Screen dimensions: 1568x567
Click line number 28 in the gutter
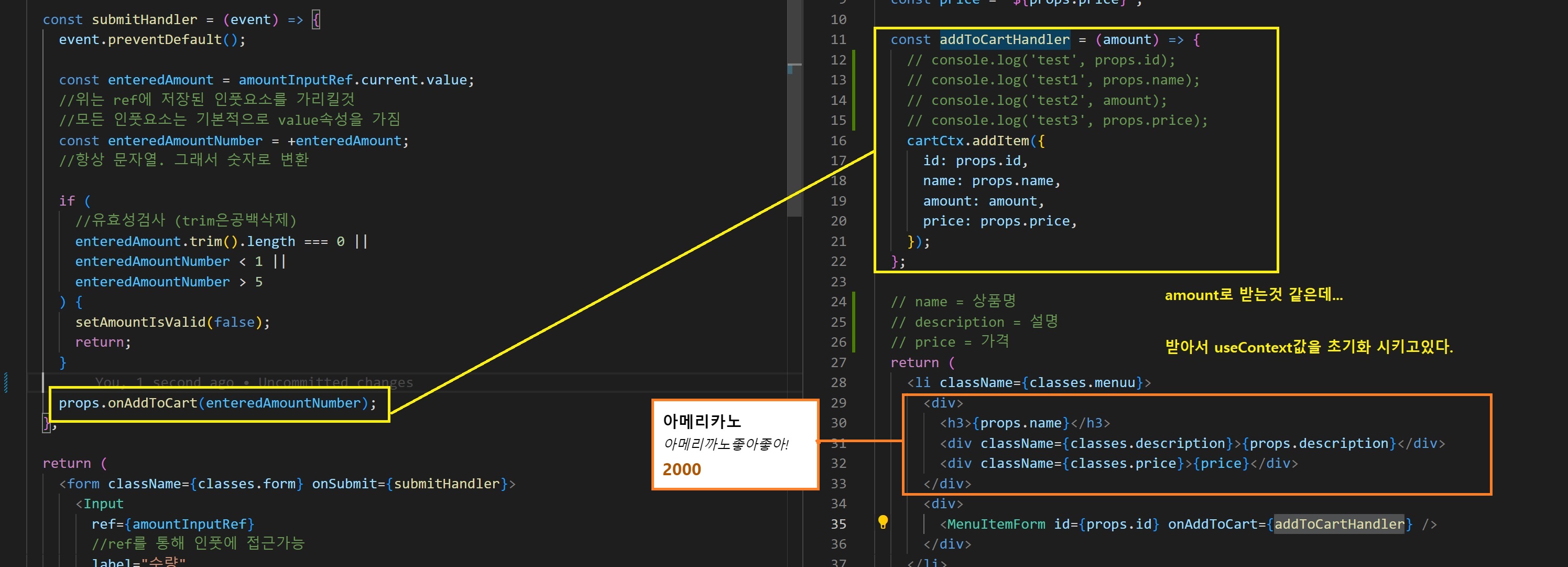(x=838, y=382)
